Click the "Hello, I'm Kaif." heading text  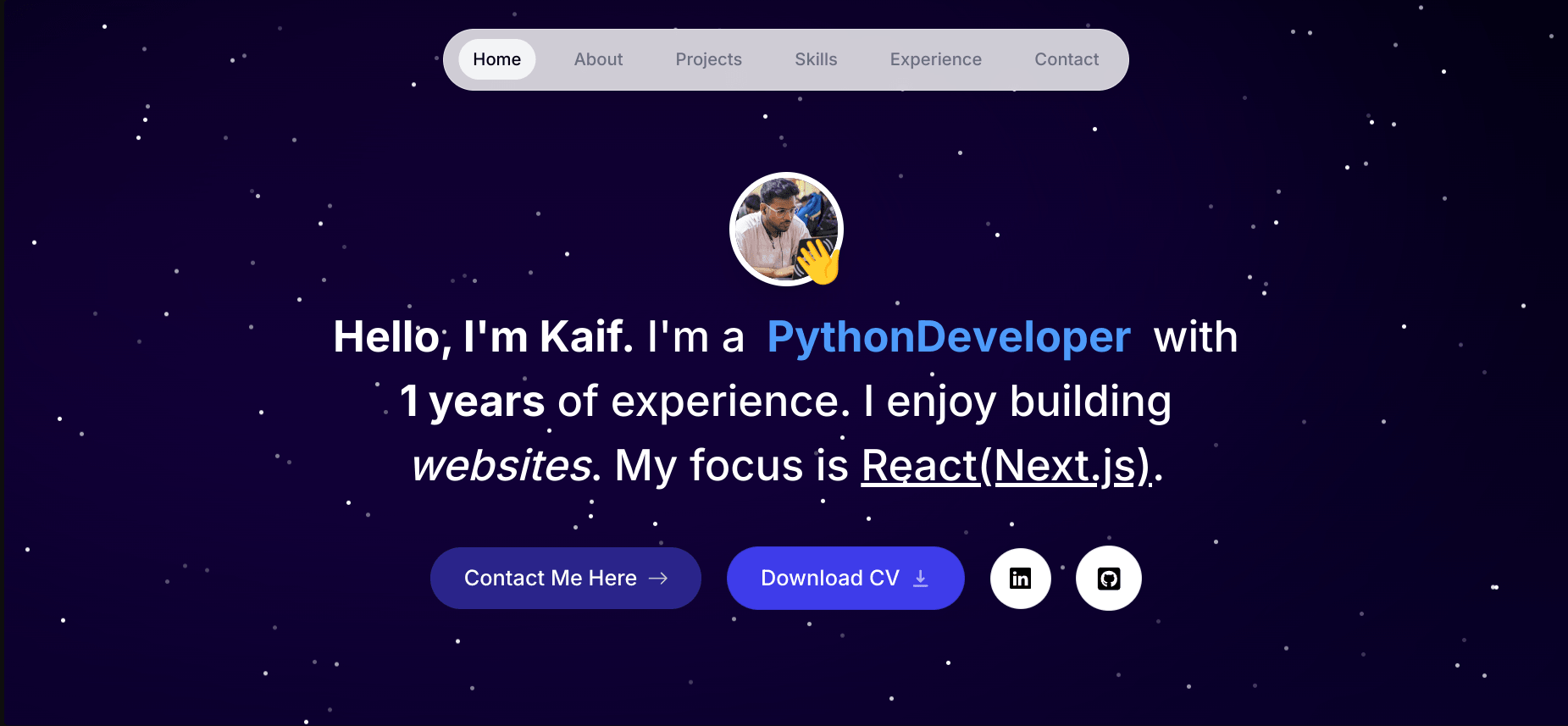pos(483,337)
